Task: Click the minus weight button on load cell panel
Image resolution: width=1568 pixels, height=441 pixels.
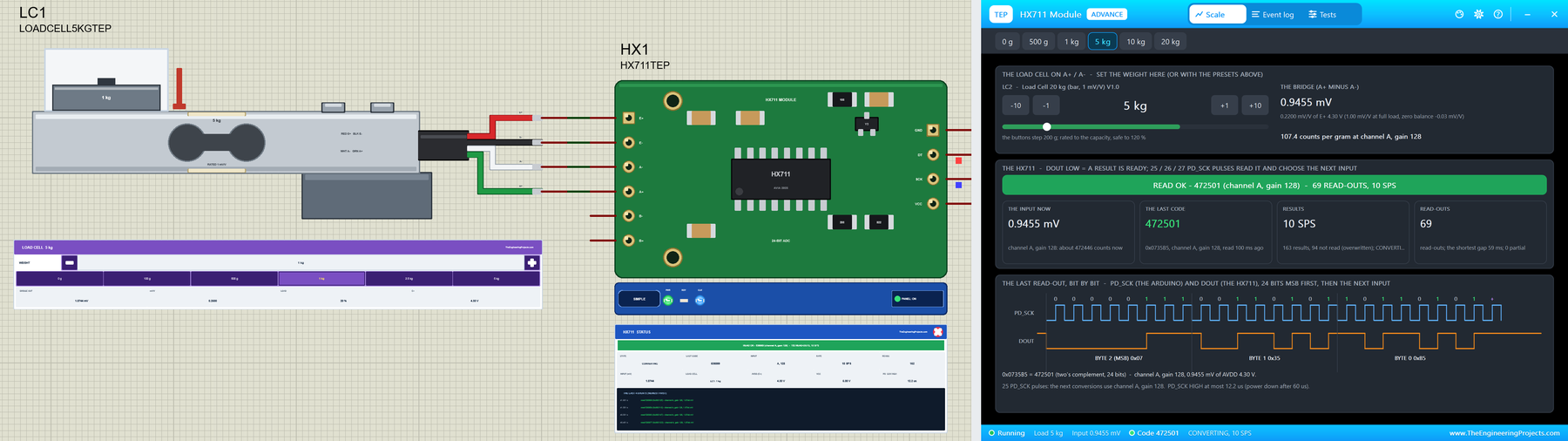Action: [70, 262]
